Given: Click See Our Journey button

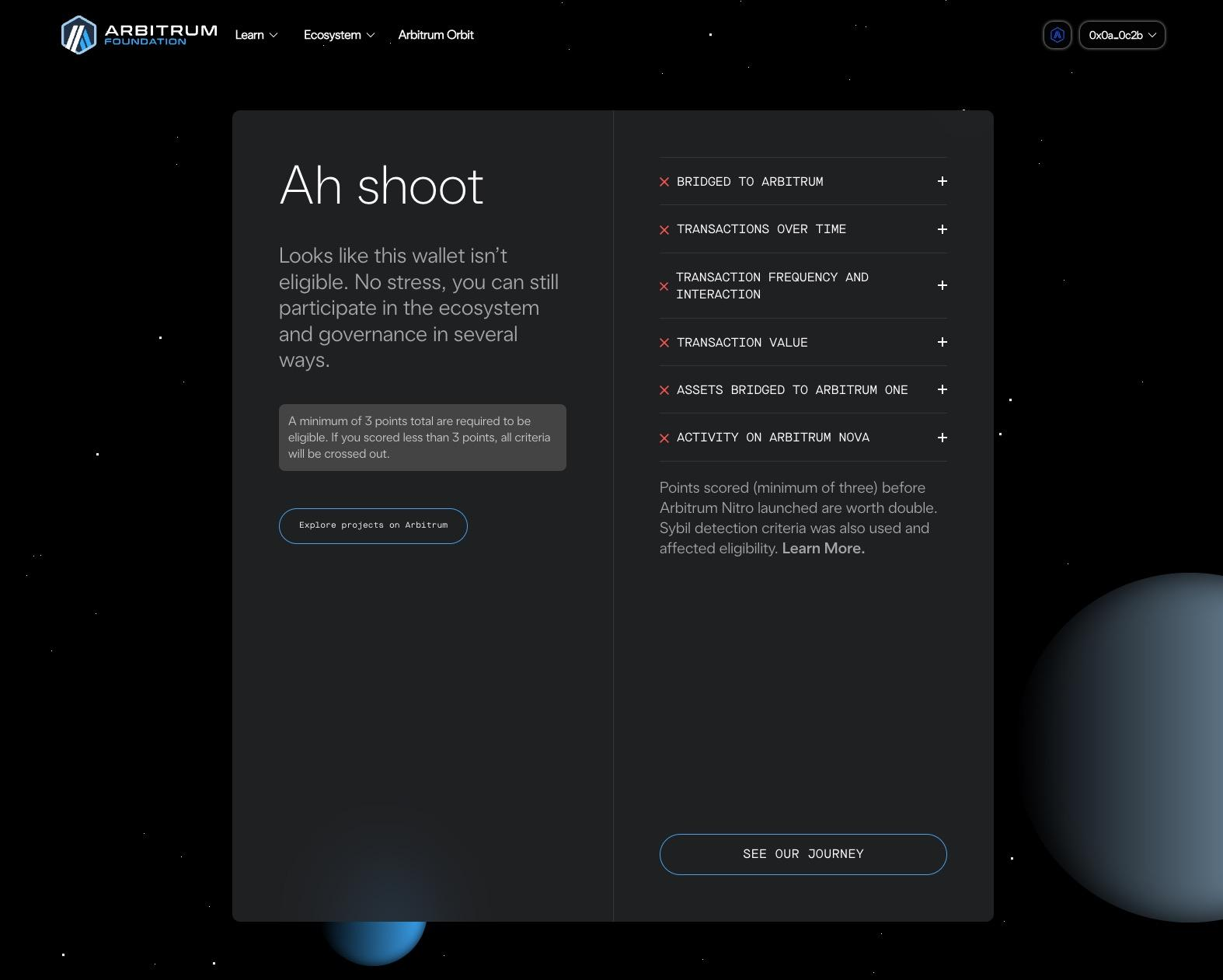Looking at the screenshot, I should [803, 854].
